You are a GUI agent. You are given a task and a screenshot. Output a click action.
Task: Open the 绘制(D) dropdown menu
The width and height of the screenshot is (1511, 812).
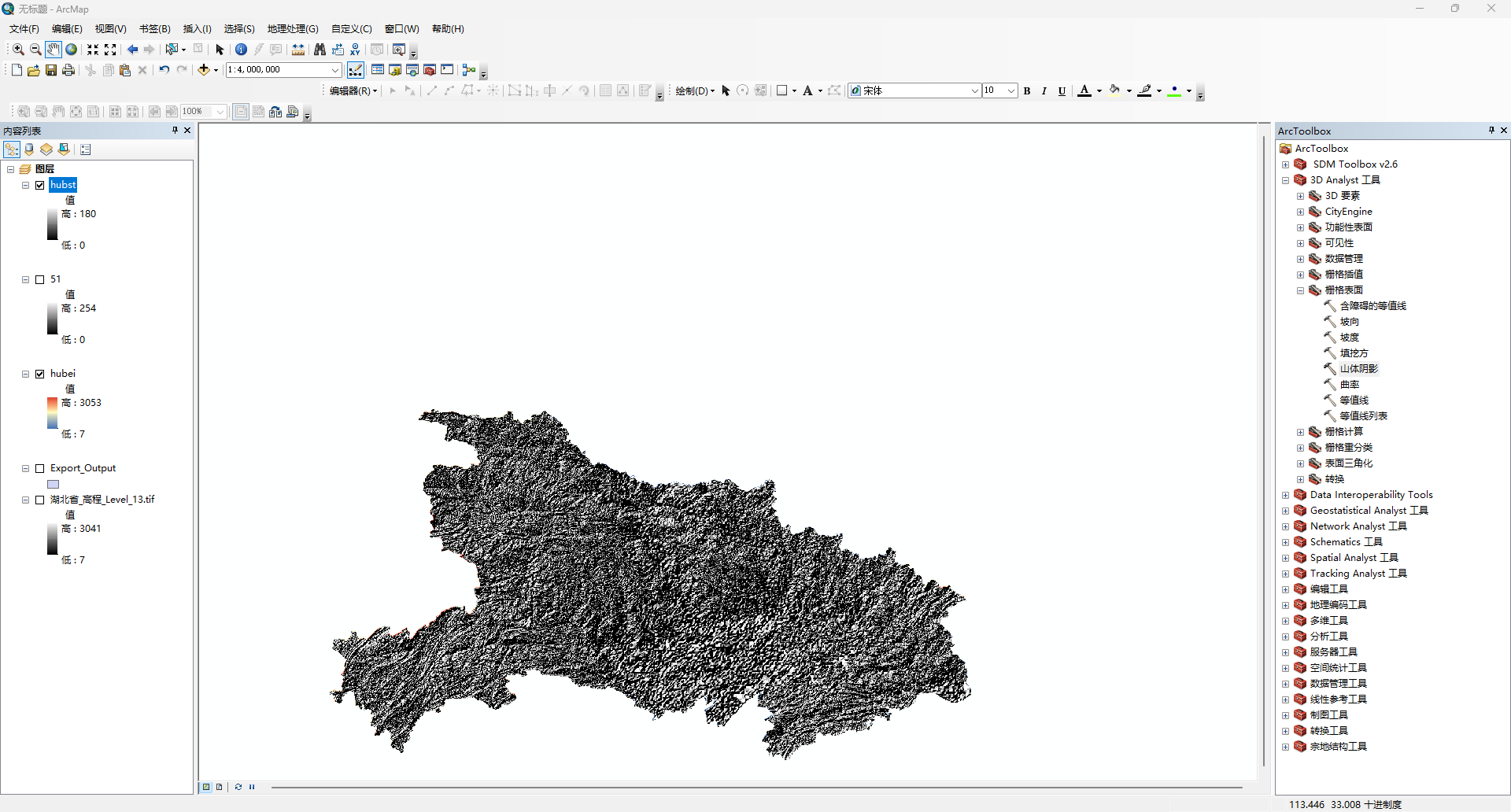coord(695,91)
